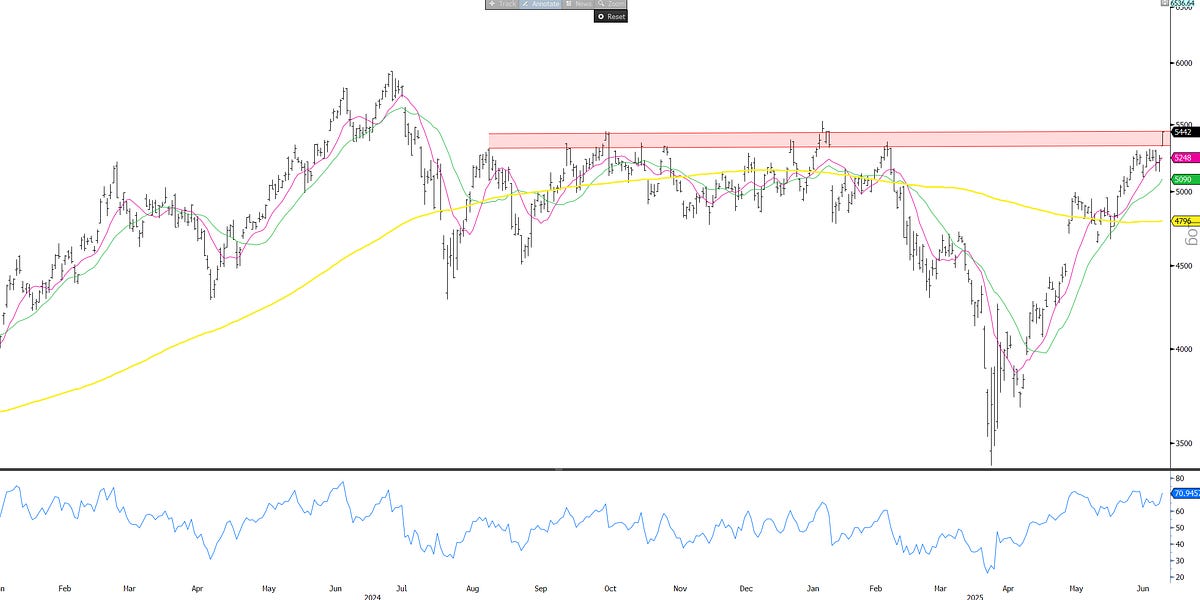Click the yellow 4796 moving average tag
The image size is (1200, 600).
click(1181, 219)
